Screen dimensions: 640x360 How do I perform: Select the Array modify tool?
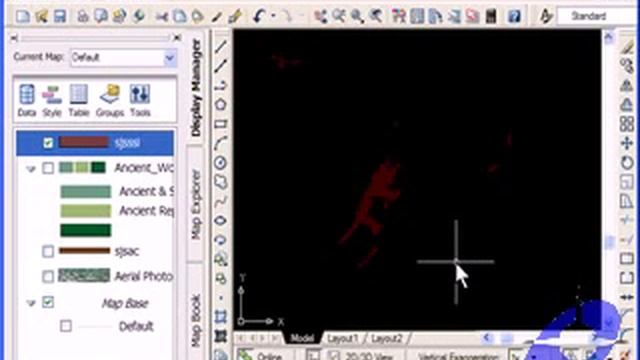click(x=627, y=124)
